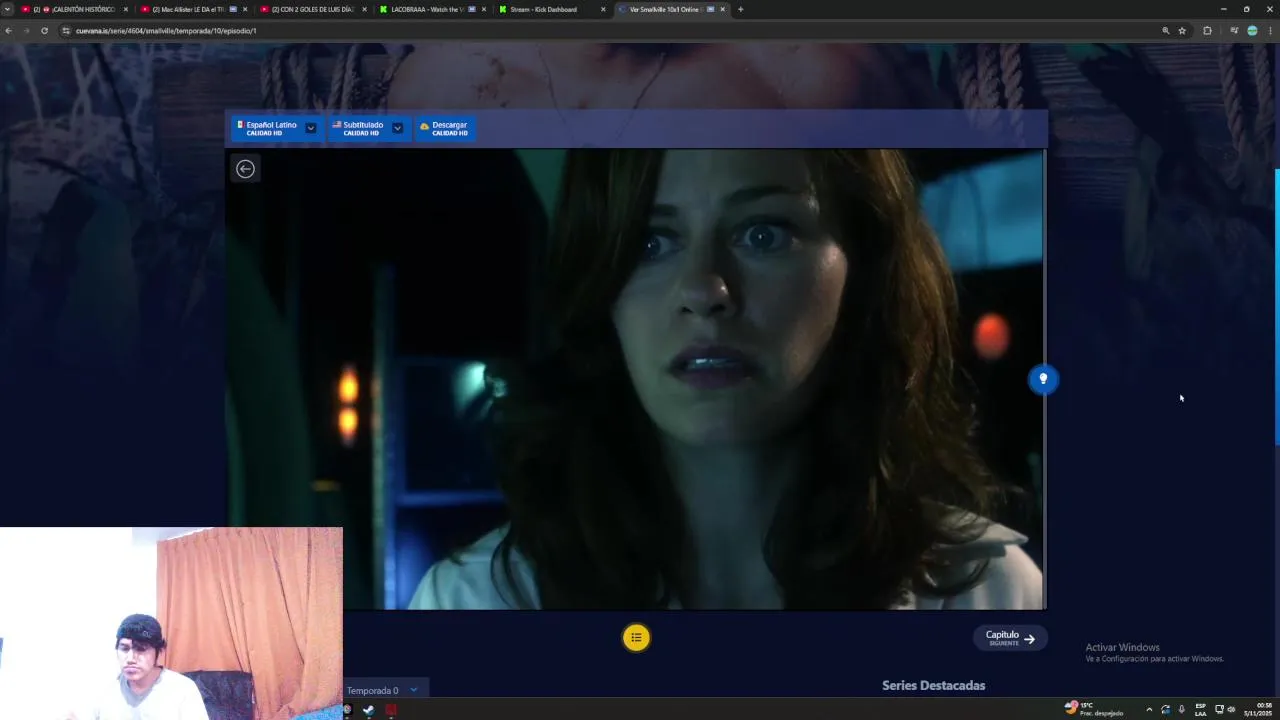Close the Stream - Kick Dashboard tab
The height and width of the screenshot is (720, 1280).
(x=603, y=9)
